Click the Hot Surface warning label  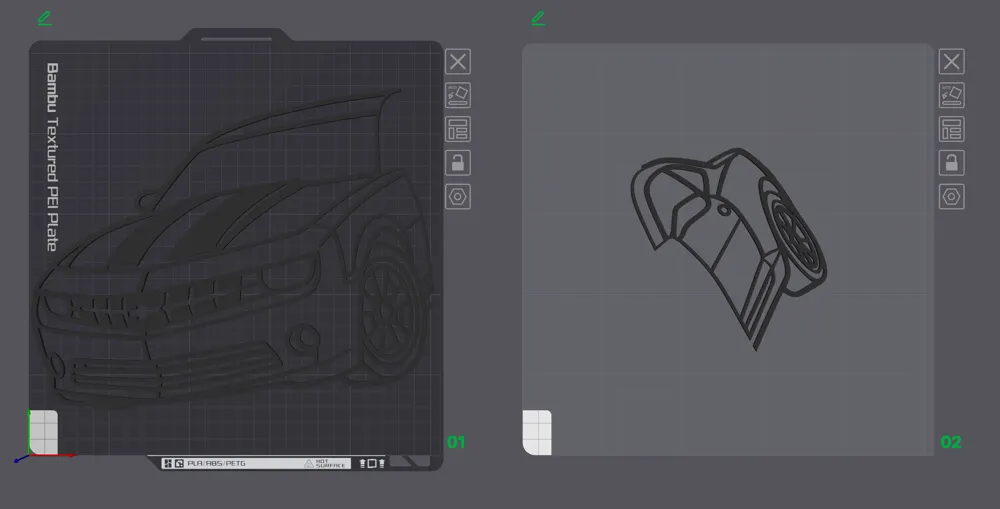325,463
